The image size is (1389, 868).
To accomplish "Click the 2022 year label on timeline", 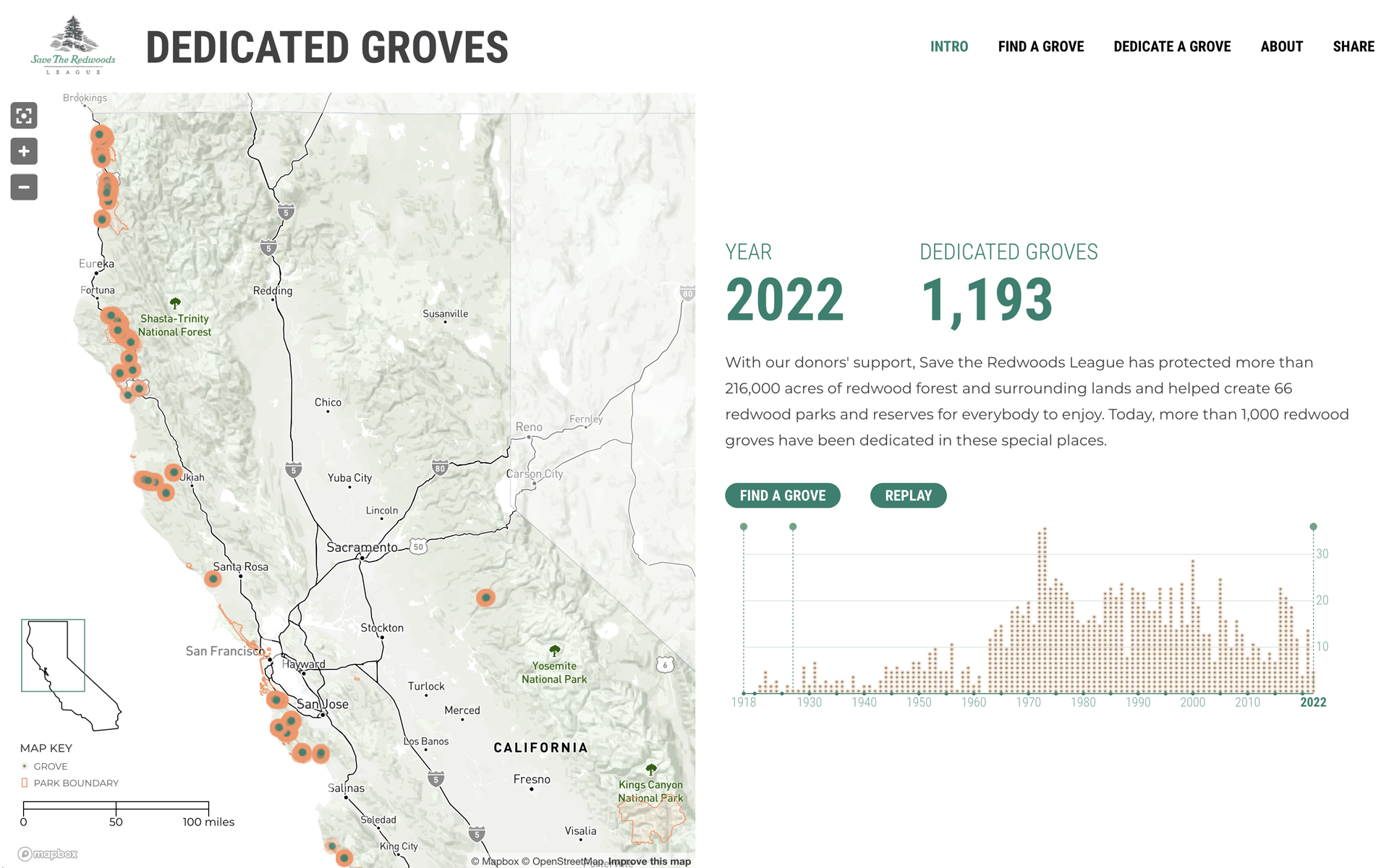I will (1313, 702).
